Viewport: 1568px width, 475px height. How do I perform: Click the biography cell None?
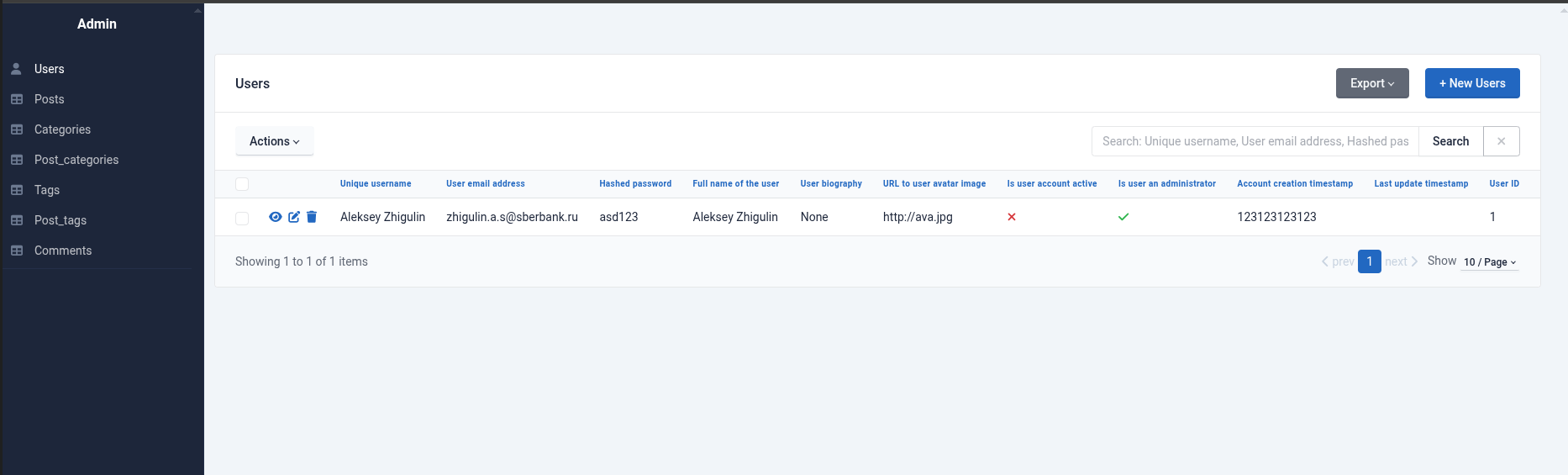814,217
